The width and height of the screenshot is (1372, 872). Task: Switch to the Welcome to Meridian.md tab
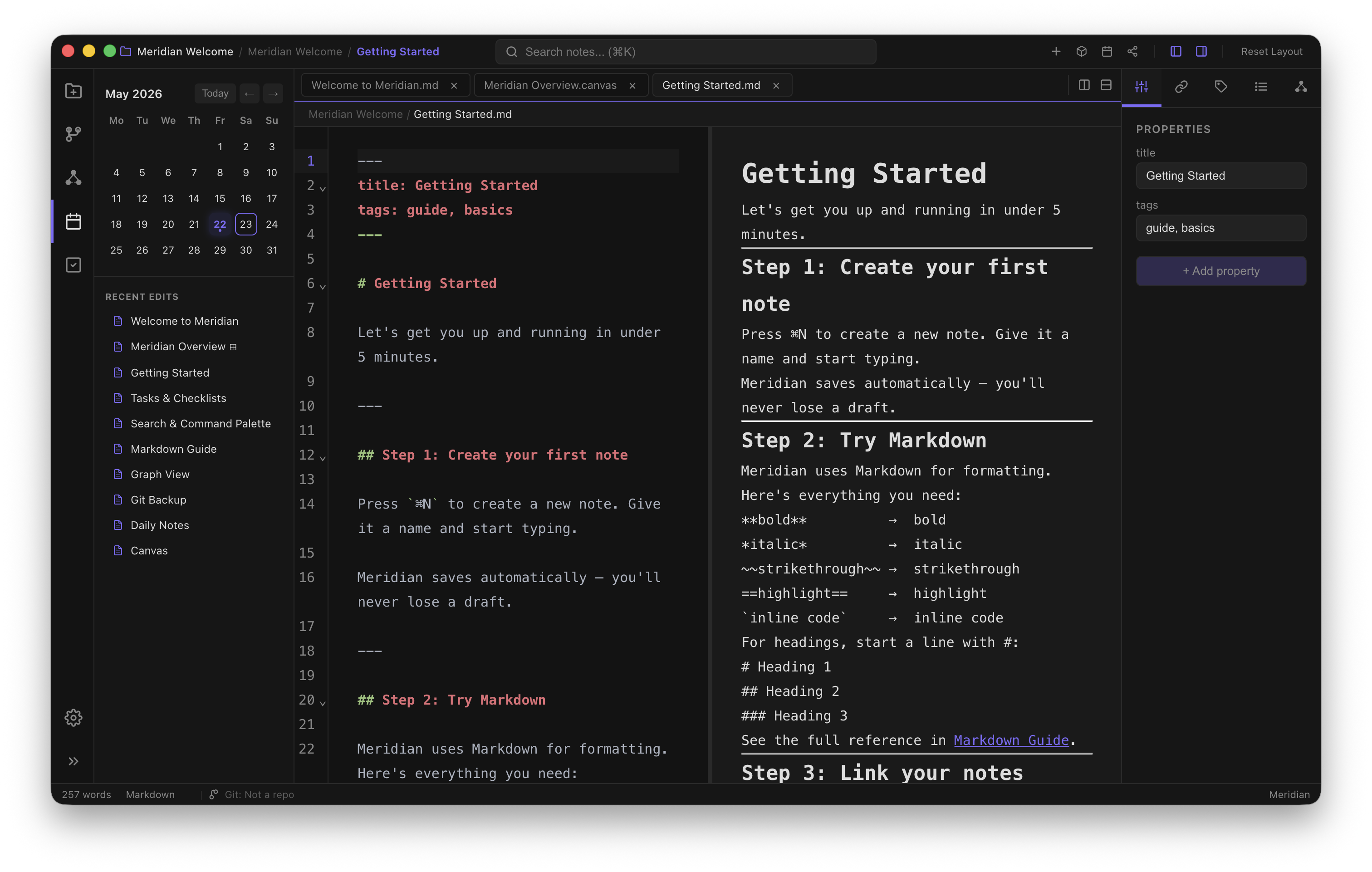(385, 85)
